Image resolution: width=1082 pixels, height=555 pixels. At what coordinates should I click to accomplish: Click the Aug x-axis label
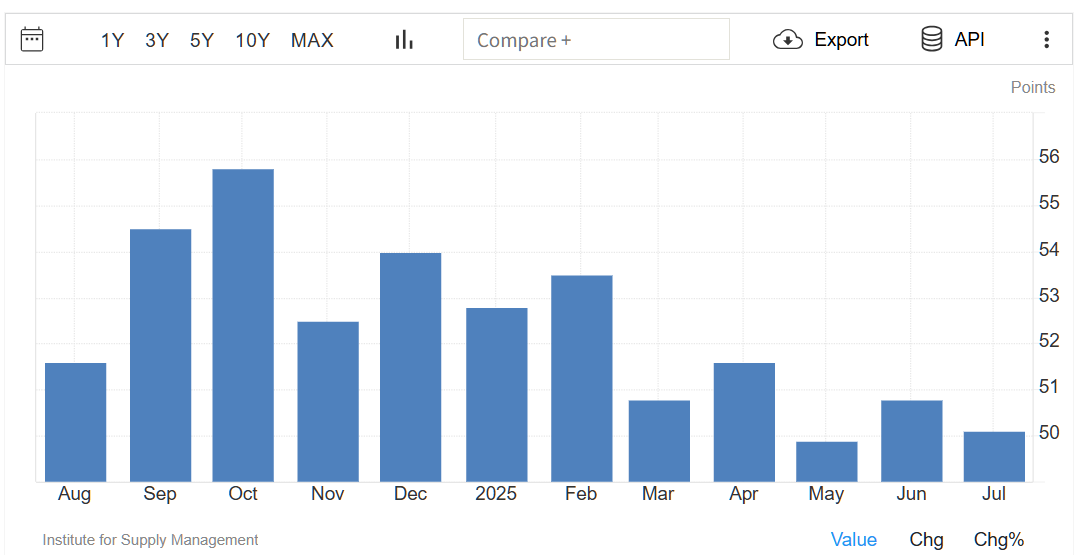pyautogui.click(x=75, y=494)
